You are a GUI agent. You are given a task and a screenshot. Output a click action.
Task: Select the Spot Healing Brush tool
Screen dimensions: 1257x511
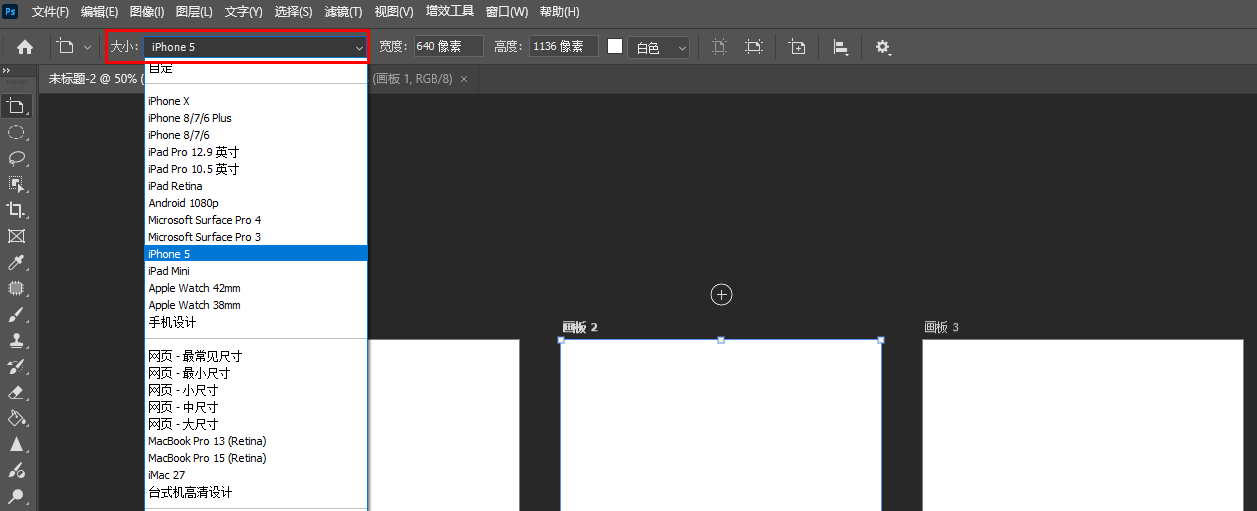coord(16,288)
